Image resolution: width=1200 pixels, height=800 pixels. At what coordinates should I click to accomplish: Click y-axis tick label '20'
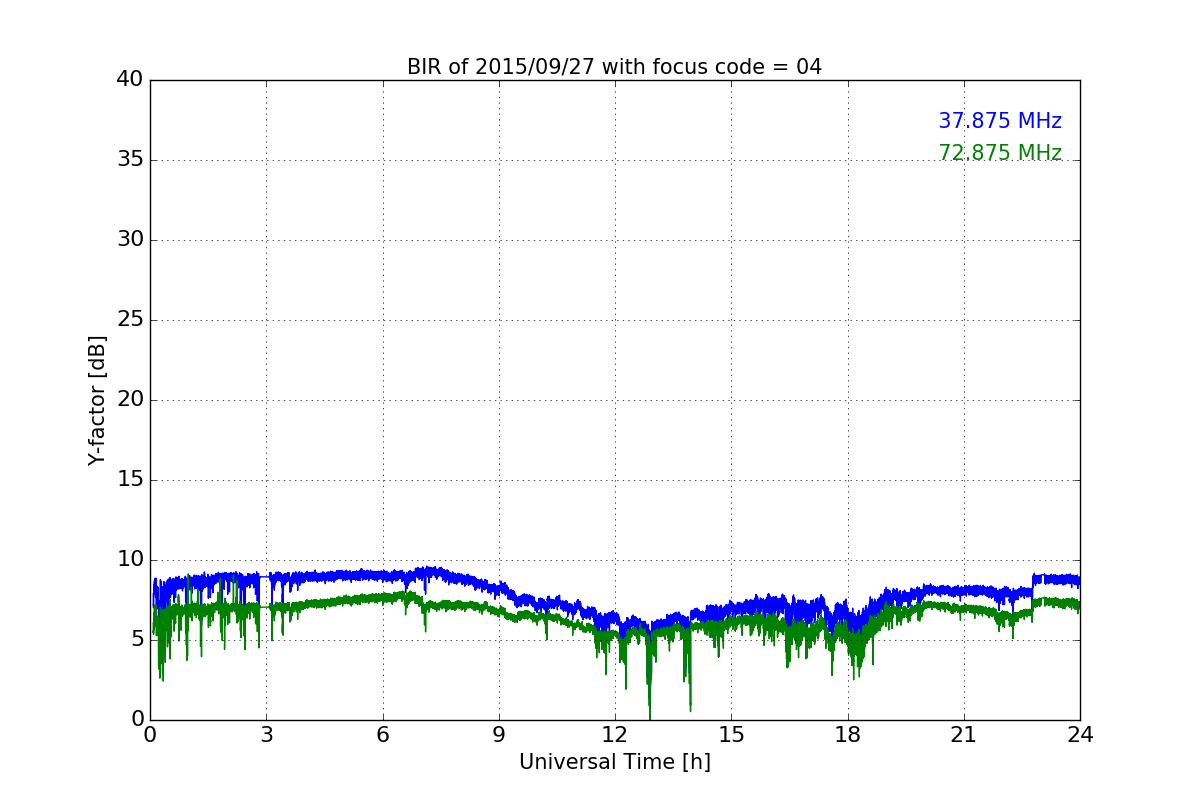pos(130,400)
